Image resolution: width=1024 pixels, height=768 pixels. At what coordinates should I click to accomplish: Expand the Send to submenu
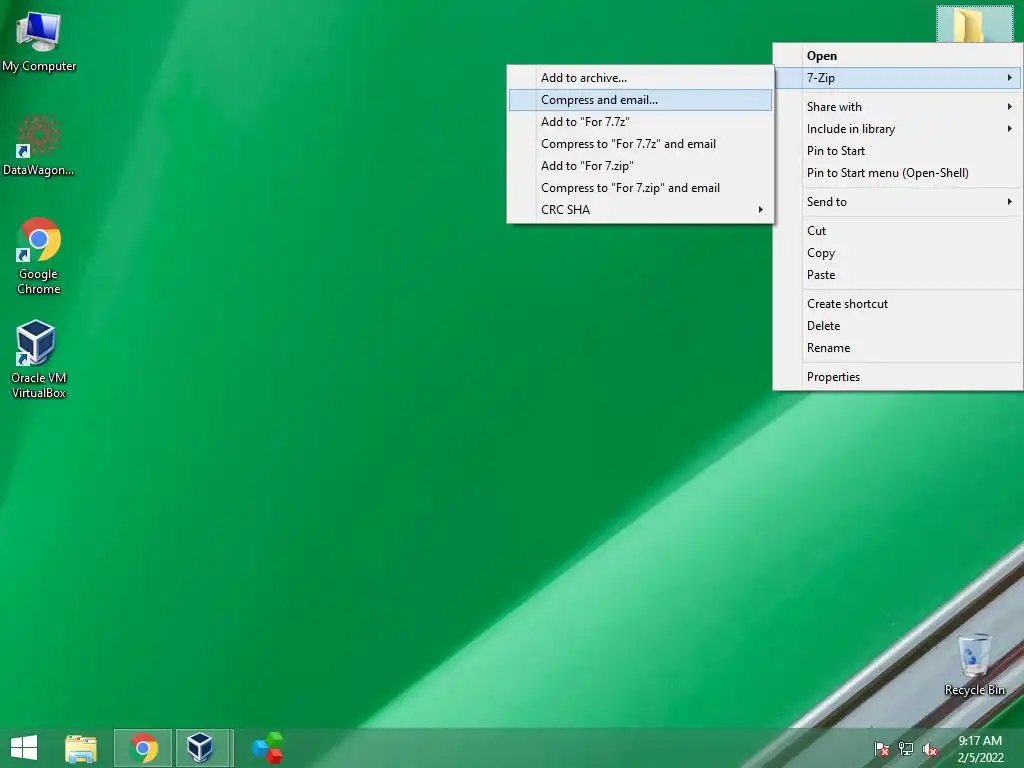point(897,202)
